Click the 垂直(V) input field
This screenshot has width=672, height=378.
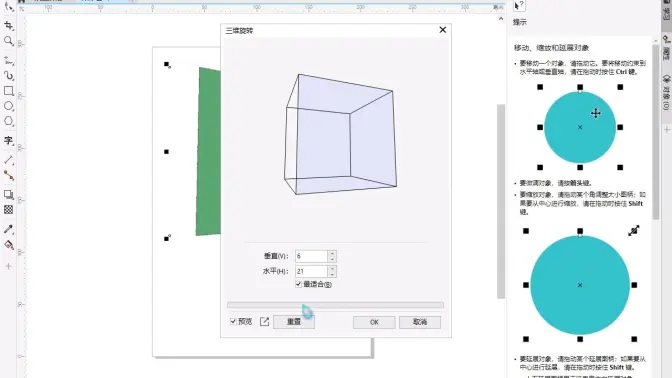(x=312, y=256)
